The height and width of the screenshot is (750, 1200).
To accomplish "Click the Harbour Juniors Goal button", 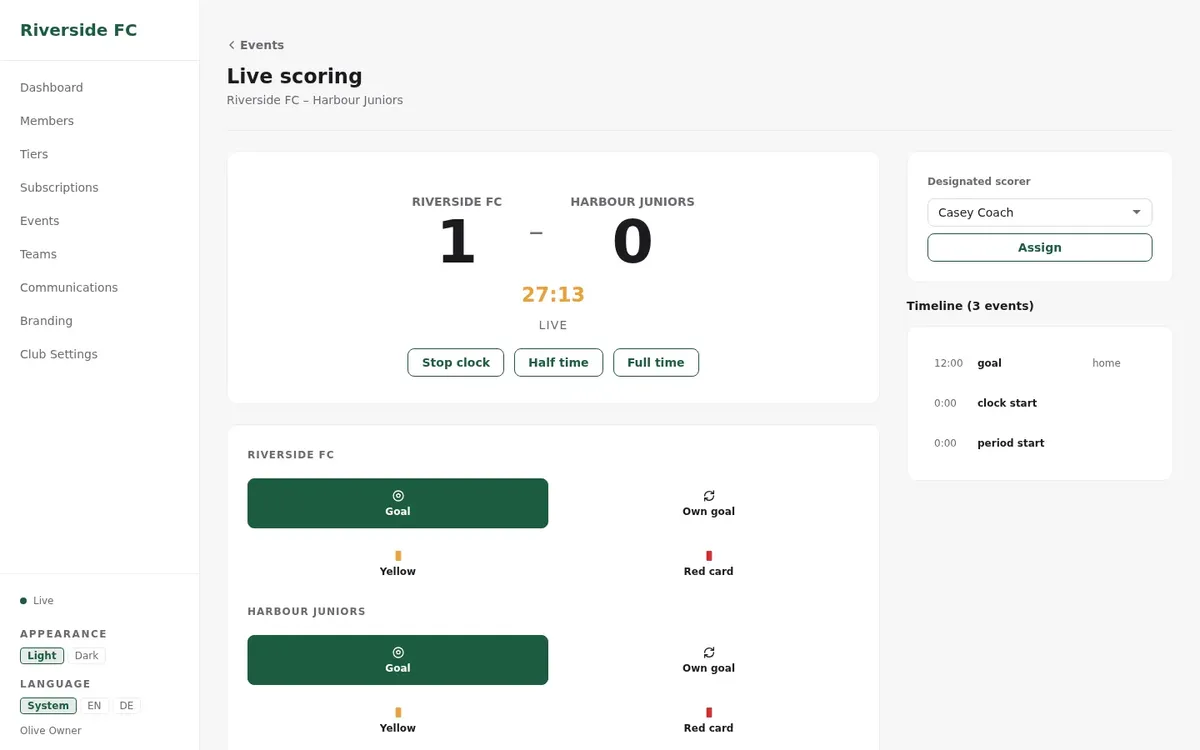I will (398, 660).
